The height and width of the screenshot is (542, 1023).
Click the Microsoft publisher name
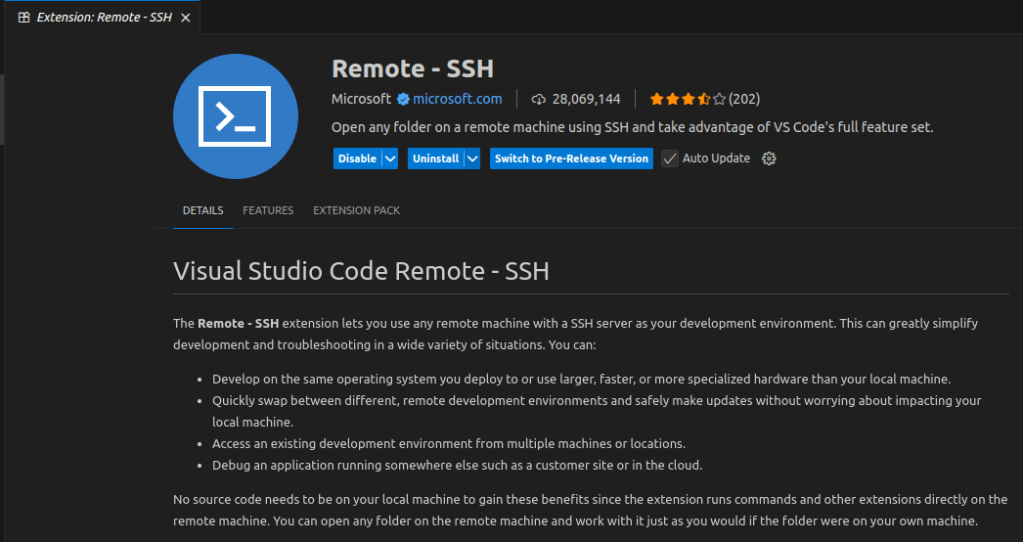coord(361,99)
